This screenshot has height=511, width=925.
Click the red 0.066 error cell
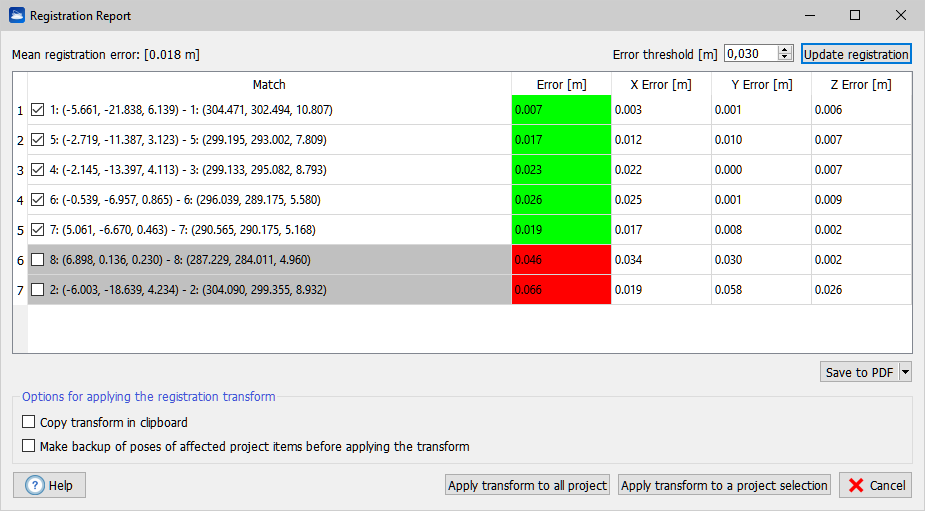(561, 290)
